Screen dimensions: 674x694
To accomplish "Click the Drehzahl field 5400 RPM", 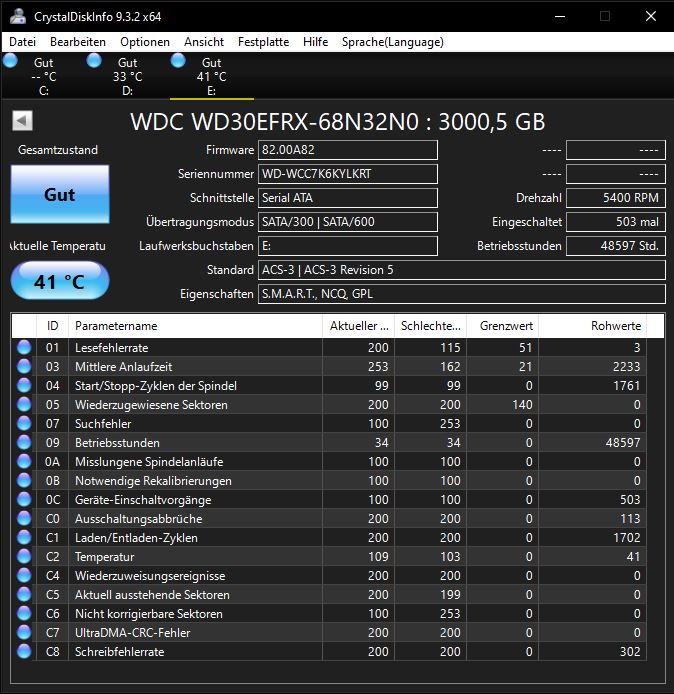I will pyautogui.click(x=616, y=198).
